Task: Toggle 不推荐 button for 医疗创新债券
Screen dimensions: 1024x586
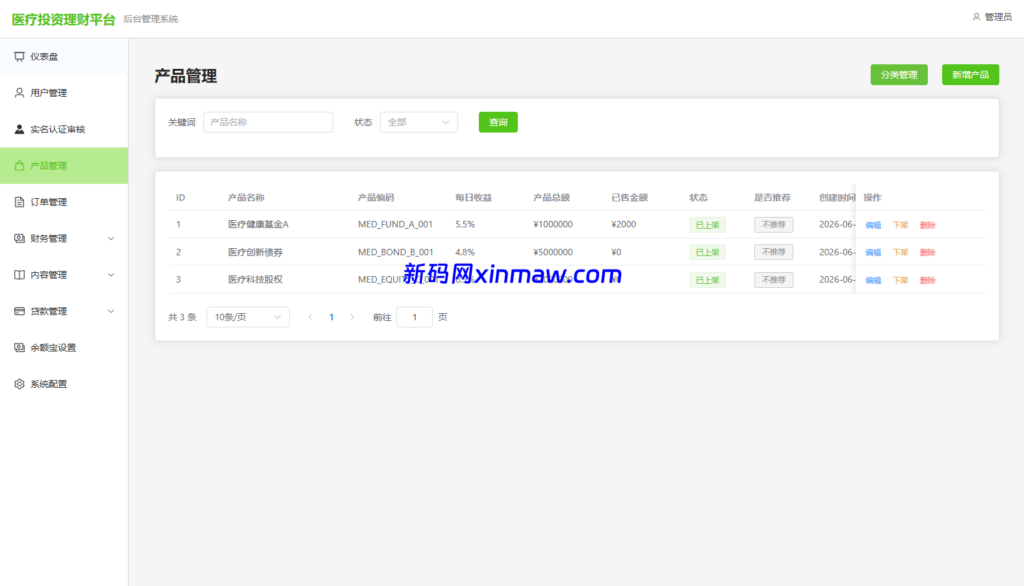Action: pos(773,252)
